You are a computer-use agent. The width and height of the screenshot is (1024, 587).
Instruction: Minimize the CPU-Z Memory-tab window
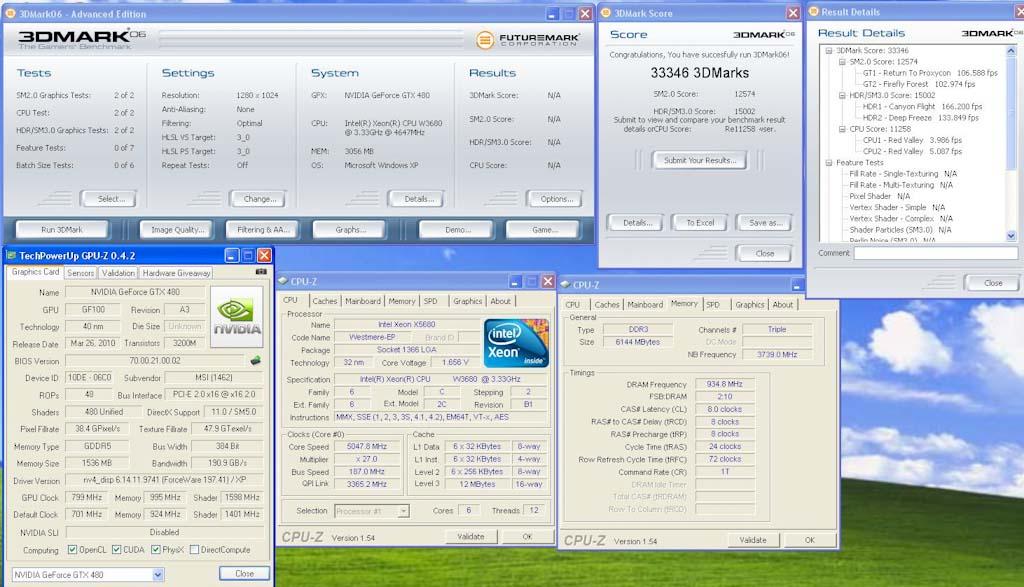pyautogui.click(x=797, y=285)
